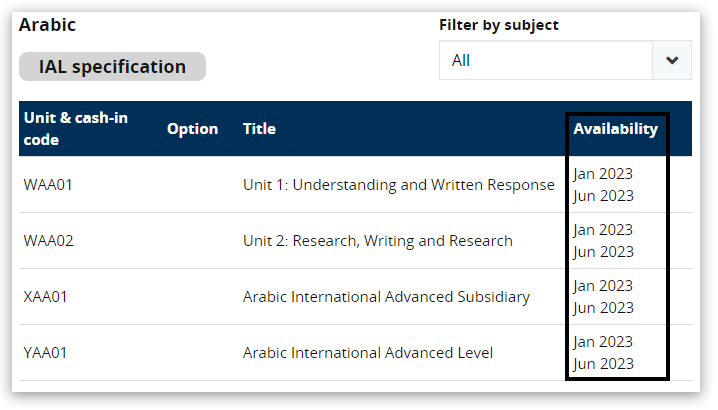The image size is (718, 410).
Task: Select the WAA01 unit code
Action: click(48, 185)
